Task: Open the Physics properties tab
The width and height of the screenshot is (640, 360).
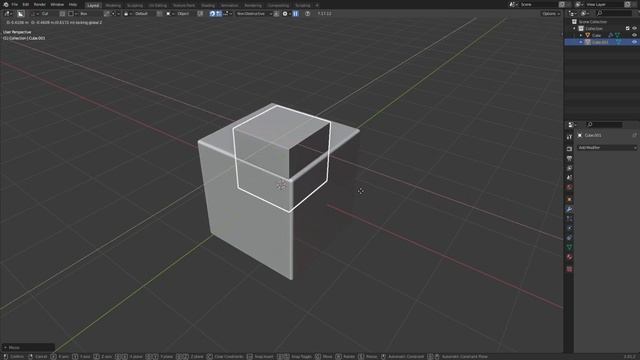Action: click(x=569, y=229)
